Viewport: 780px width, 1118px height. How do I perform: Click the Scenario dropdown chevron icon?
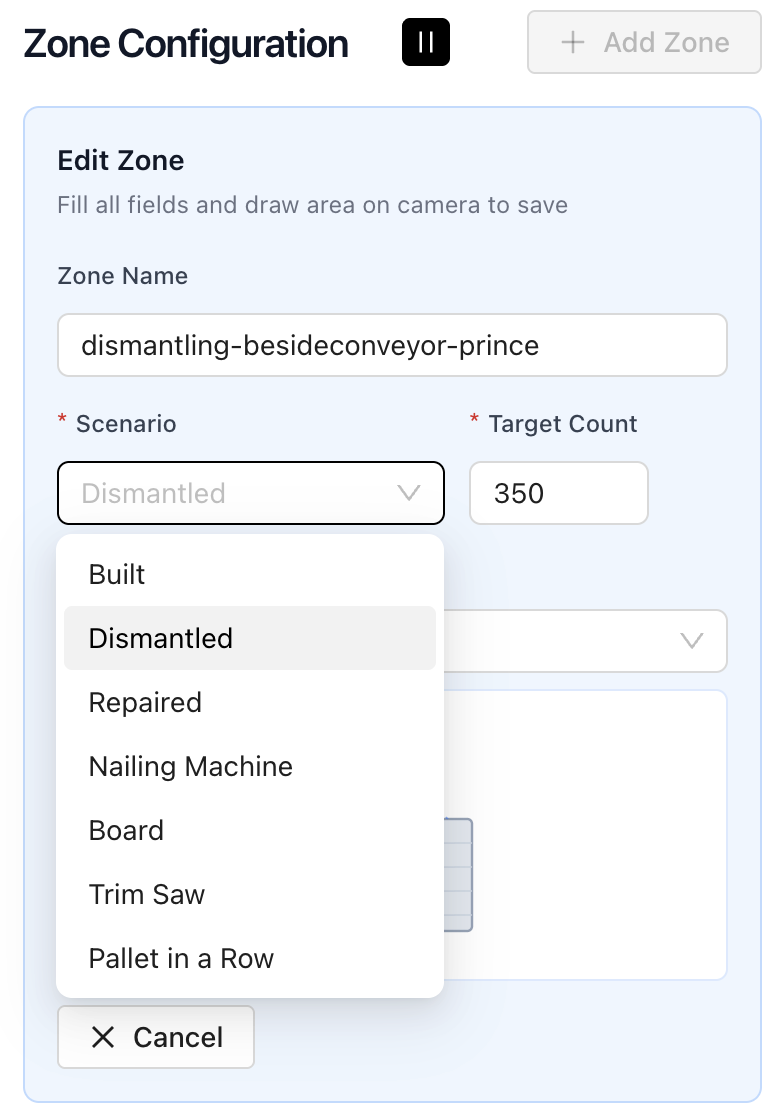pyautogui.click(x=408, y=492)
